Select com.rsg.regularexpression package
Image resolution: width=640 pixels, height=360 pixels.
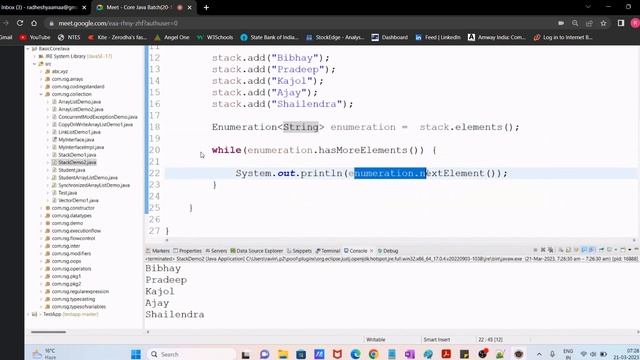[80, 292]
